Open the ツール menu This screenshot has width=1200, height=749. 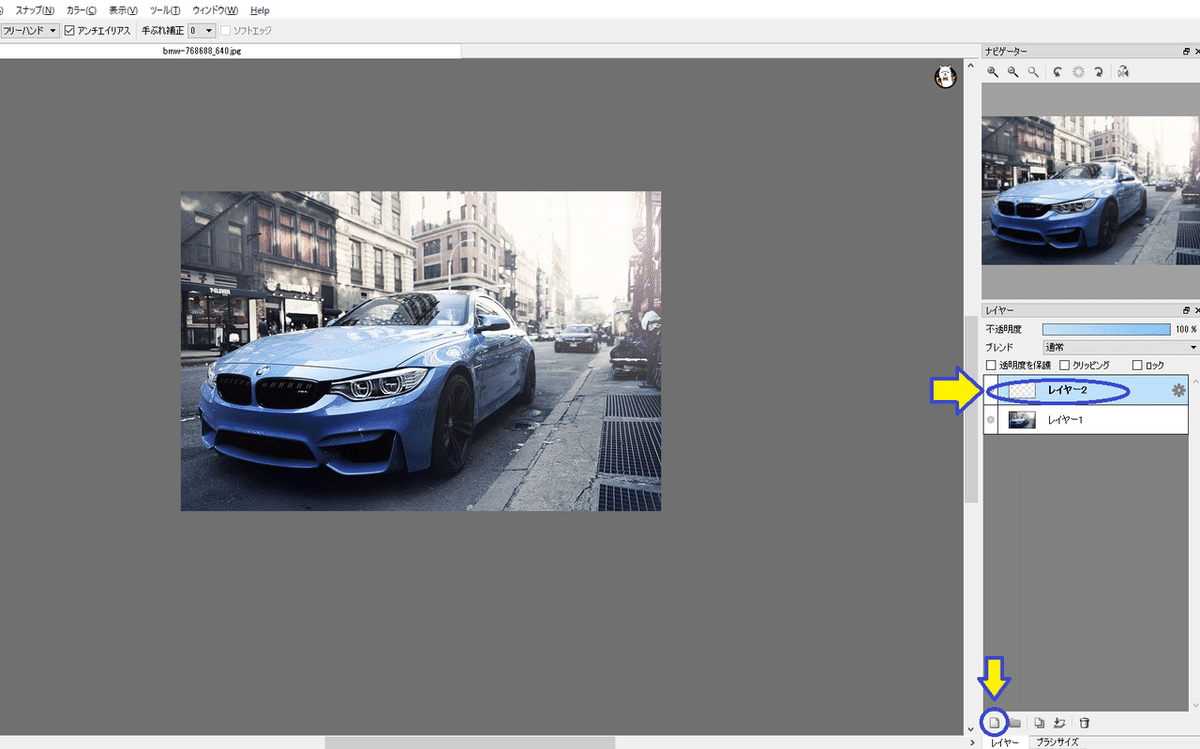point(165,10)
